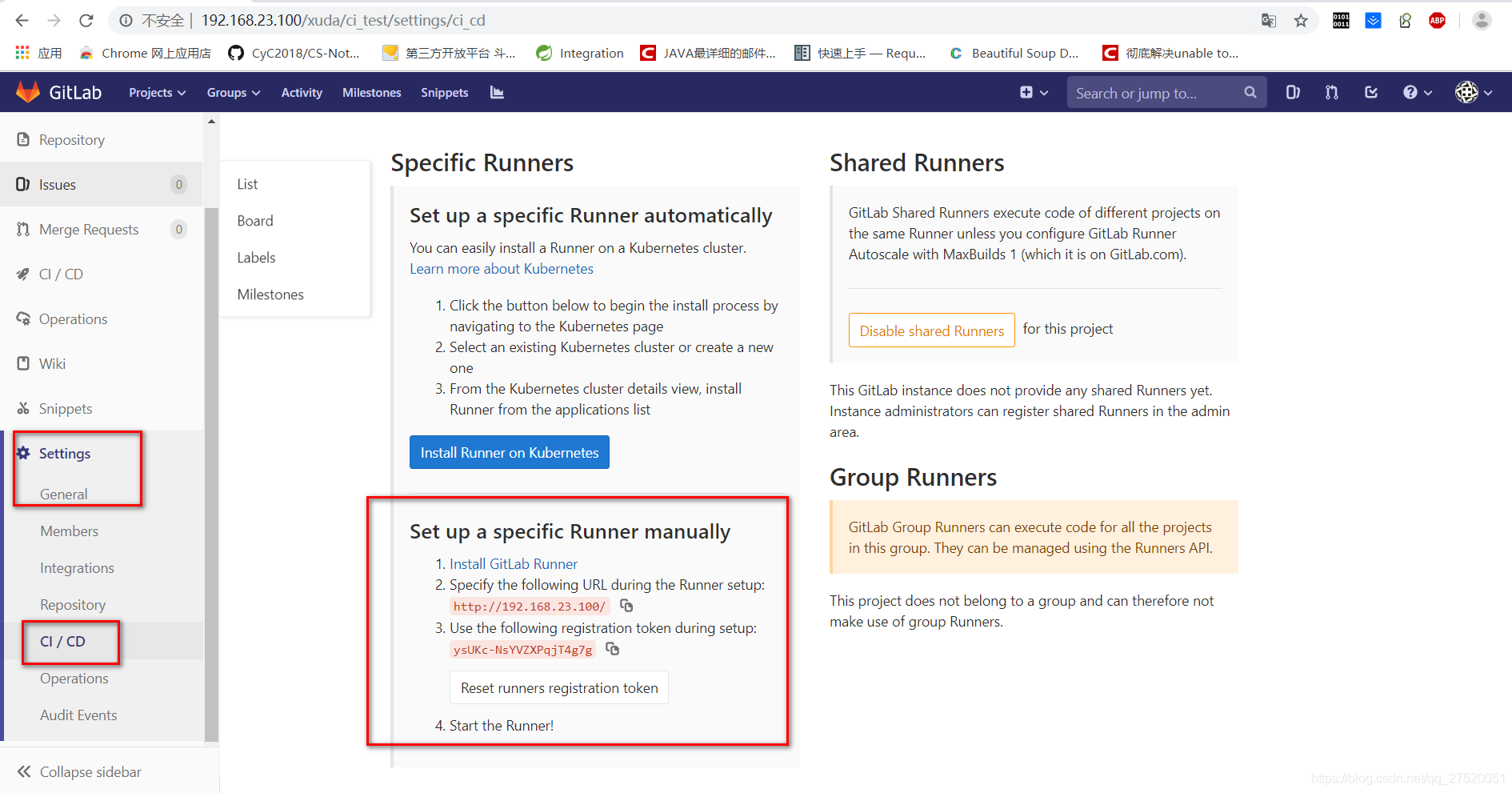Bookmark this page with star icon

click(x=1301, y=21)
